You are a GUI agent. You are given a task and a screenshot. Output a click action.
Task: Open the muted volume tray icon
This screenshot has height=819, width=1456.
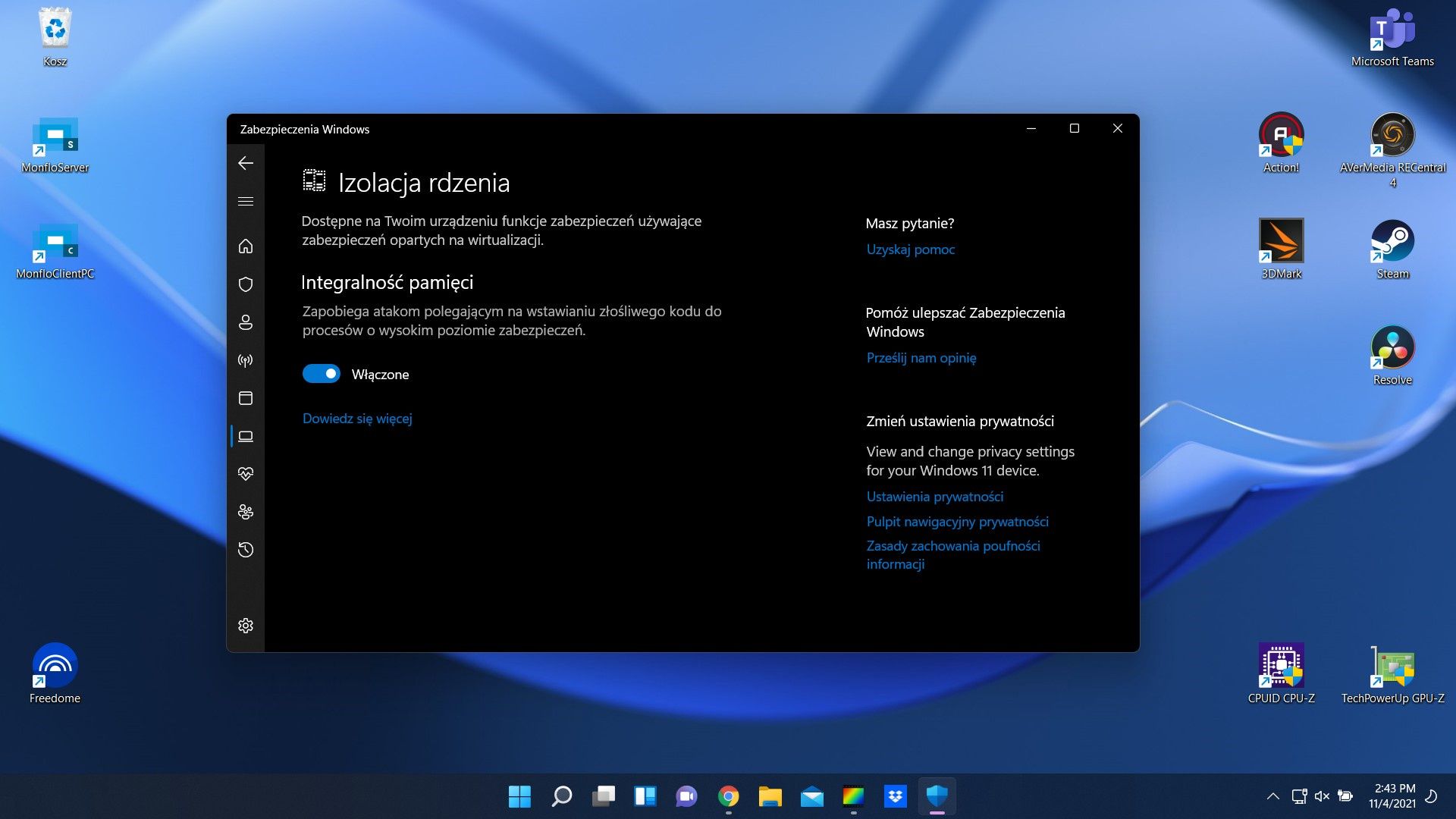[x=1322, y=796]
